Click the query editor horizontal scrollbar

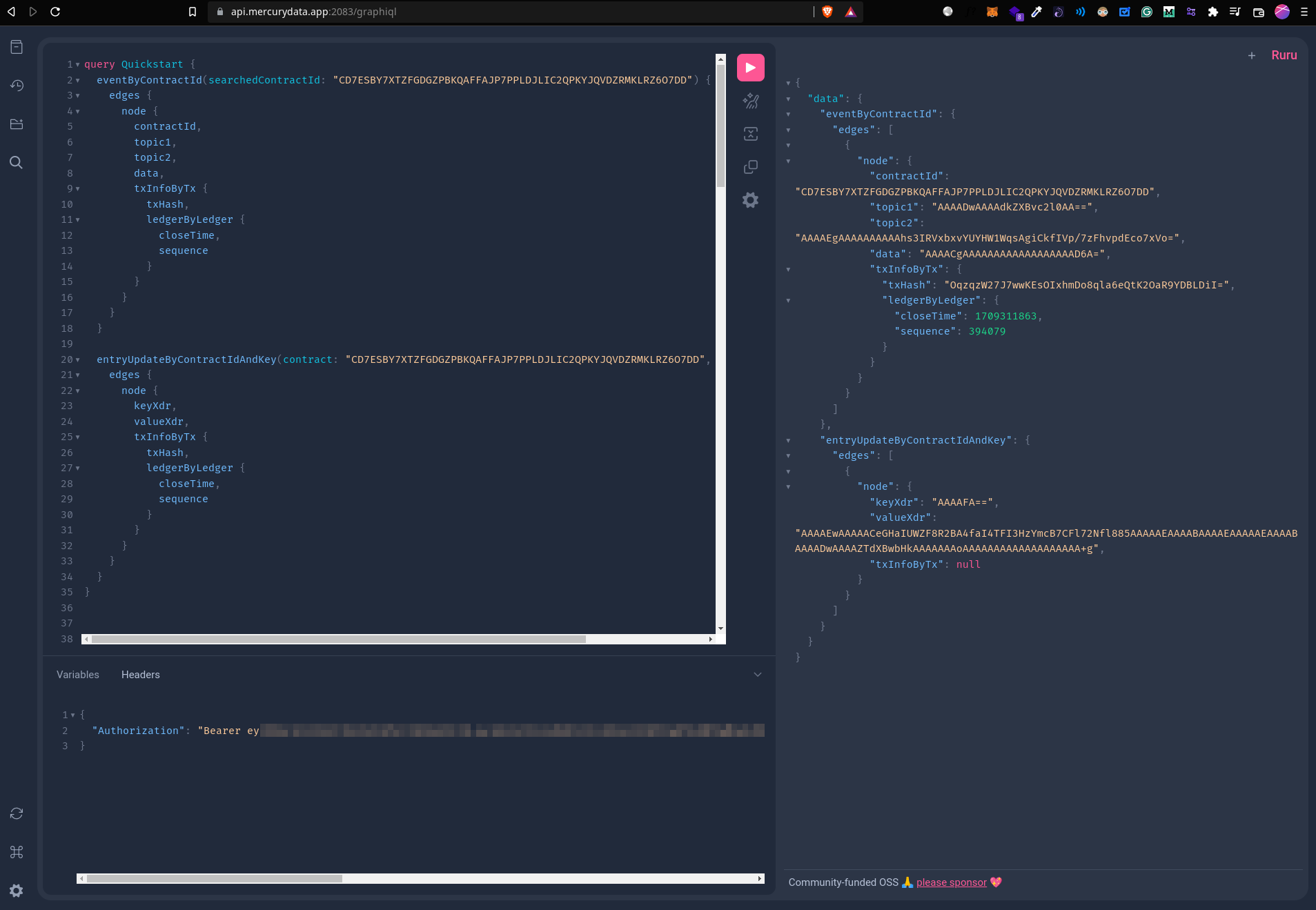coord(338,640)
